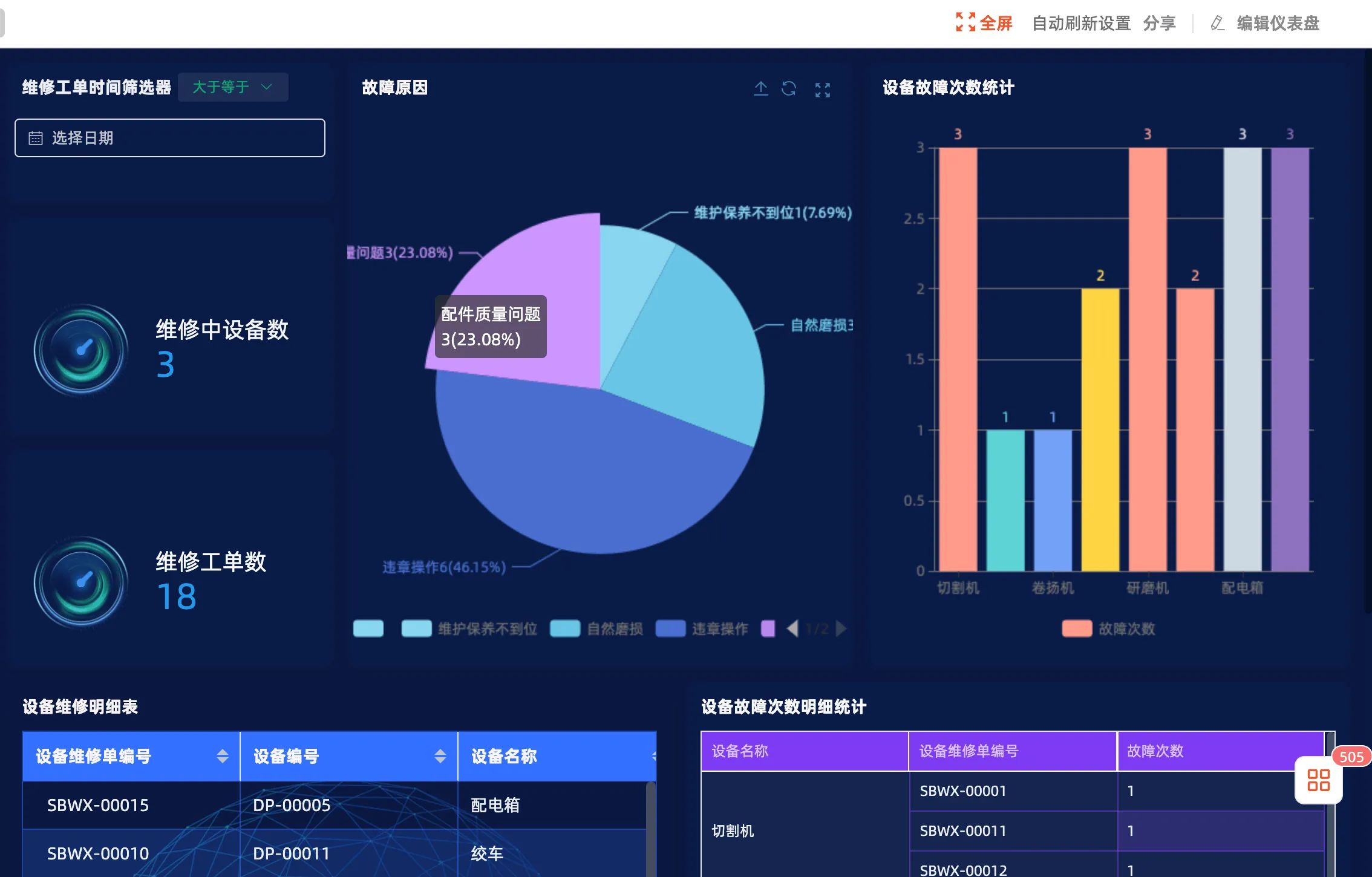
Task: Toggle 违章操作 legend item
Action: 719,629
